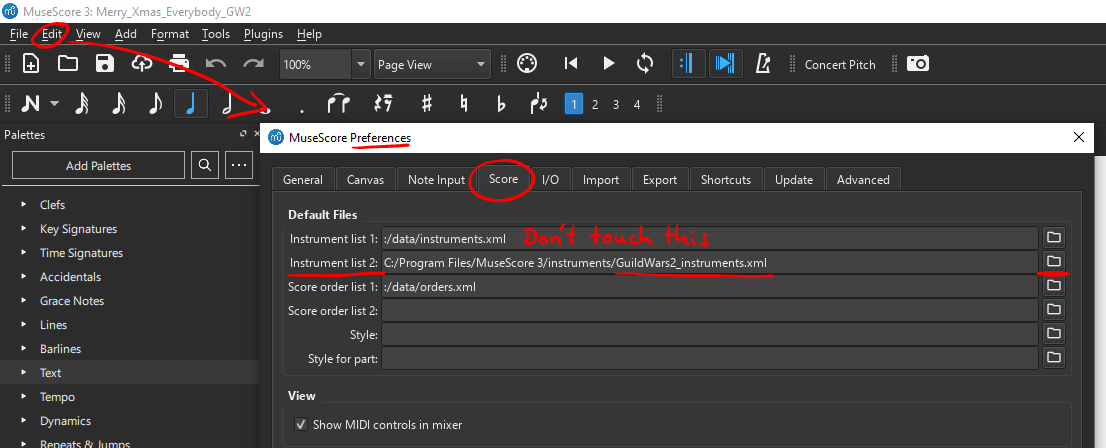Select voice 3
1106x448 pixels.
click(616, 104)
